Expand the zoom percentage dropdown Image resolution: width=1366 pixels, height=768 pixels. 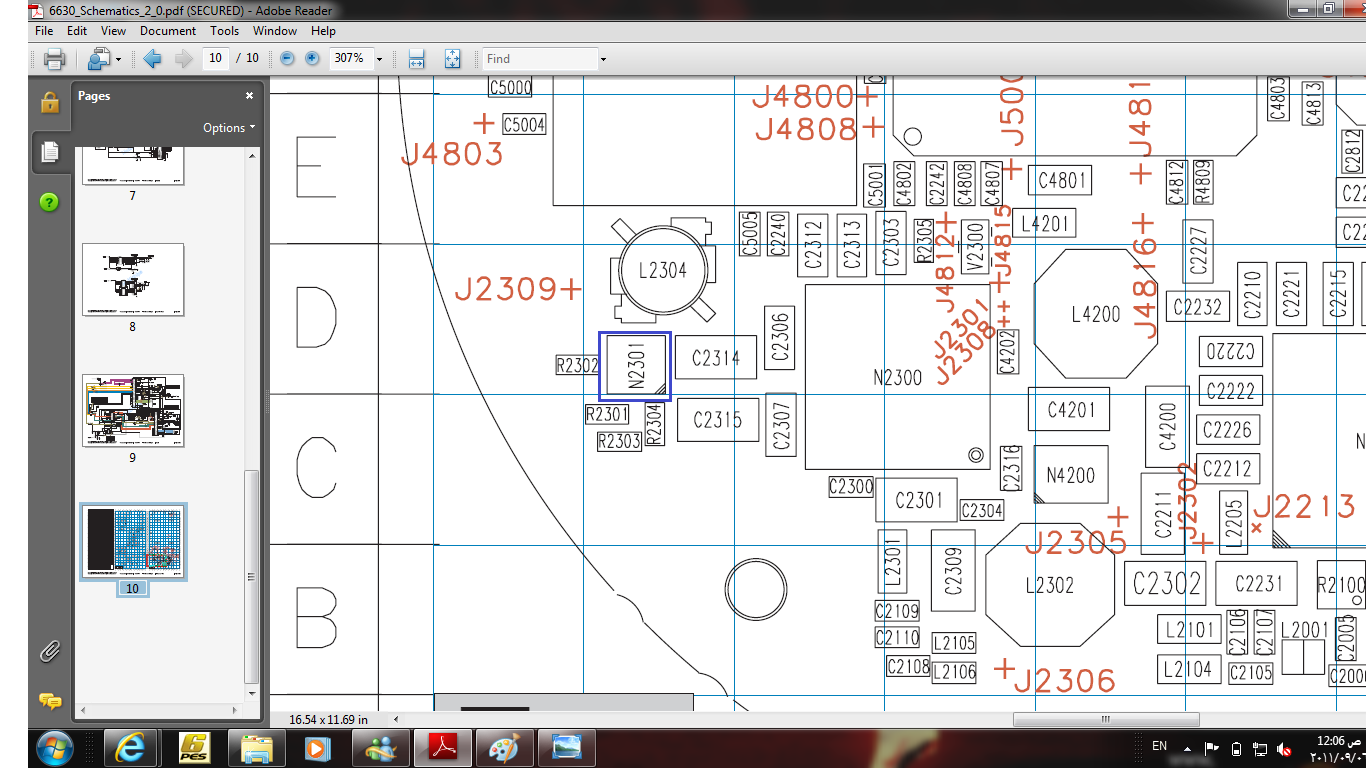coord(379,59)
